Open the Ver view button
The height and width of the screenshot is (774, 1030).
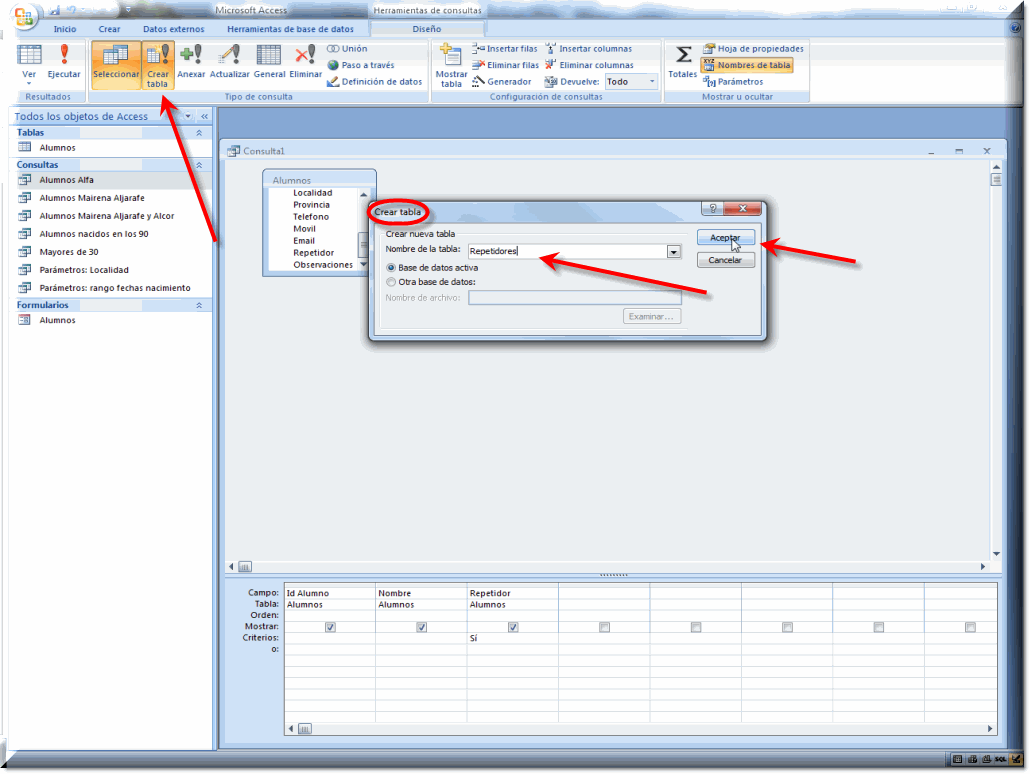(30, 64)
